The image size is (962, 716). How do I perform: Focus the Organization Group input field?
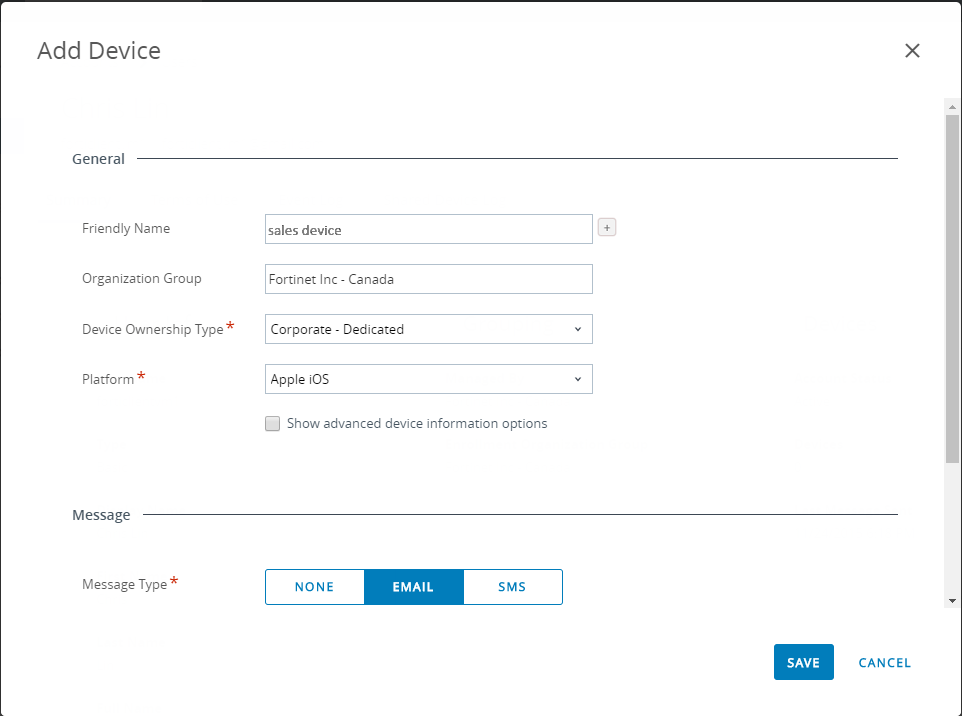point(428,279)
